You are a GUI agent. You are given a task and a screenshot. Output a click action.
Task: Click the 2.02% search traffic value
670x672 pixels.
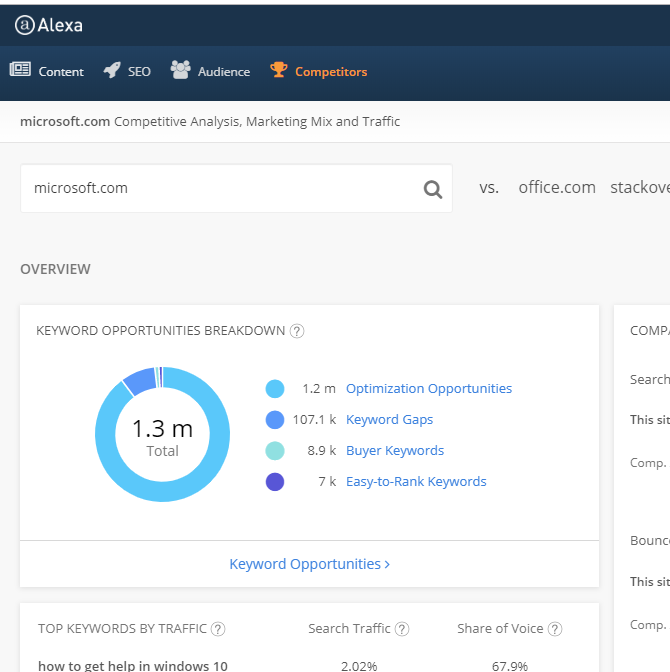tap(359, 666)
